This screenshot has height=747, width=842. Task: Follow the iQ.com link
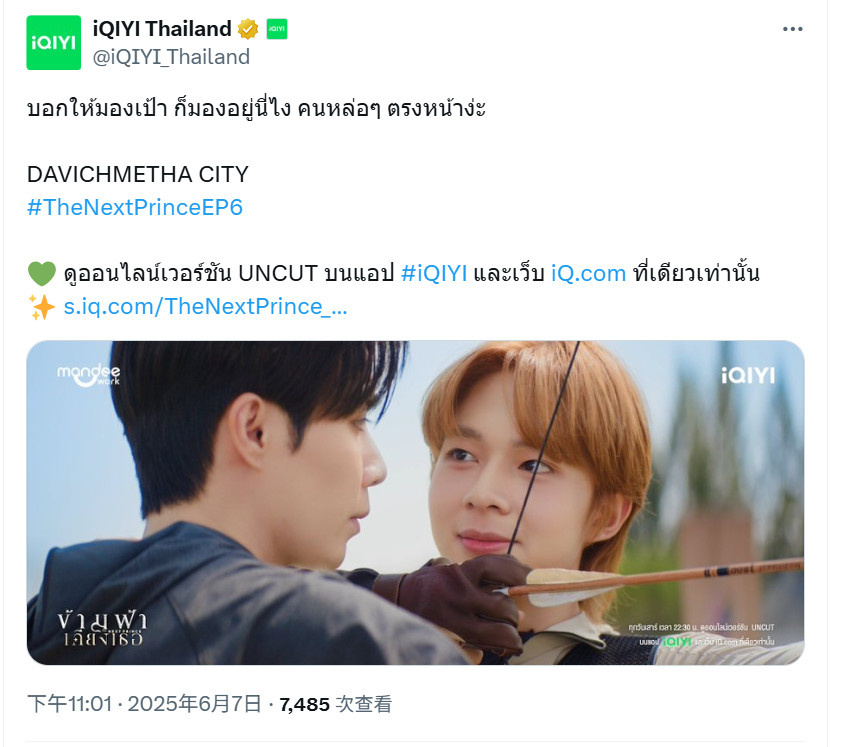[x=589, y=273]
